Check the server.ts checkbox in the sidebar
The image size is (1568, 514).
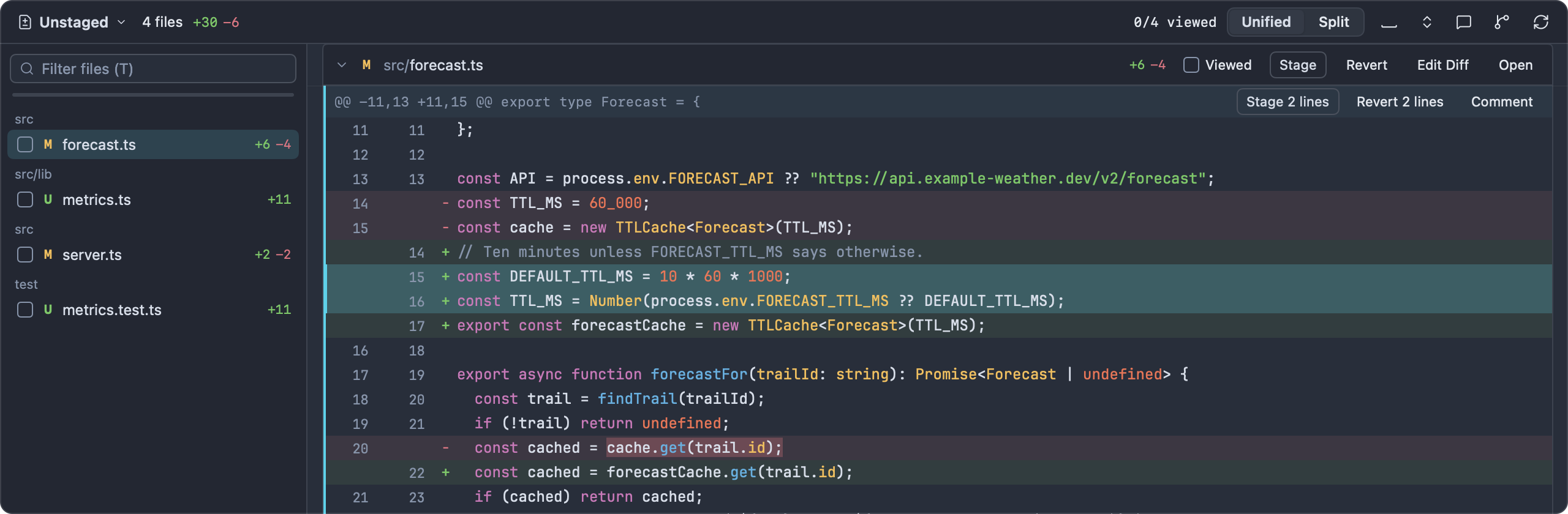click(25, 255)
